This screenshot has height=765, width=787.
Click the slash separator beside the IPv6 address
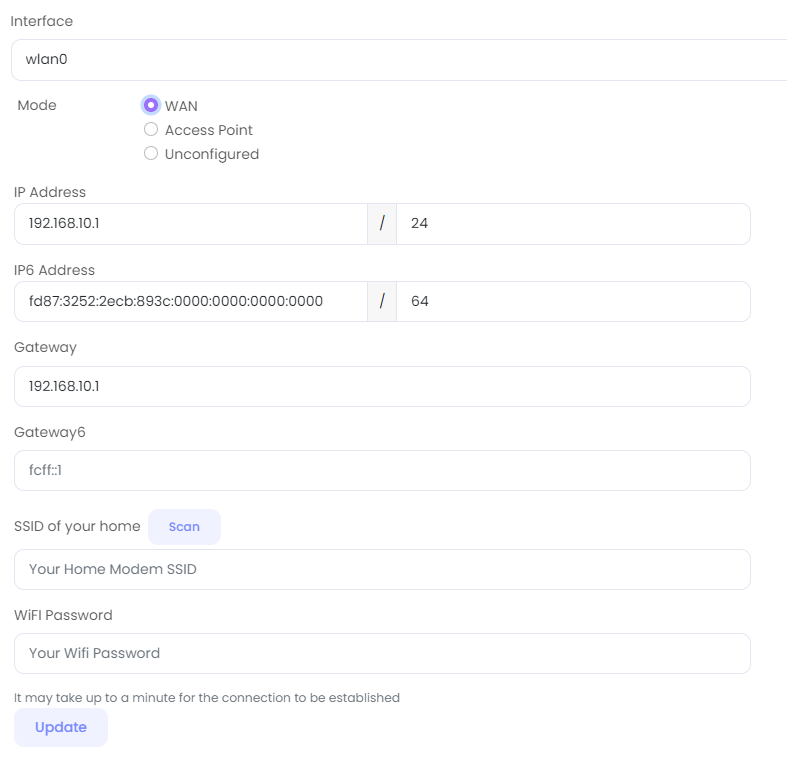coord(382,301)
